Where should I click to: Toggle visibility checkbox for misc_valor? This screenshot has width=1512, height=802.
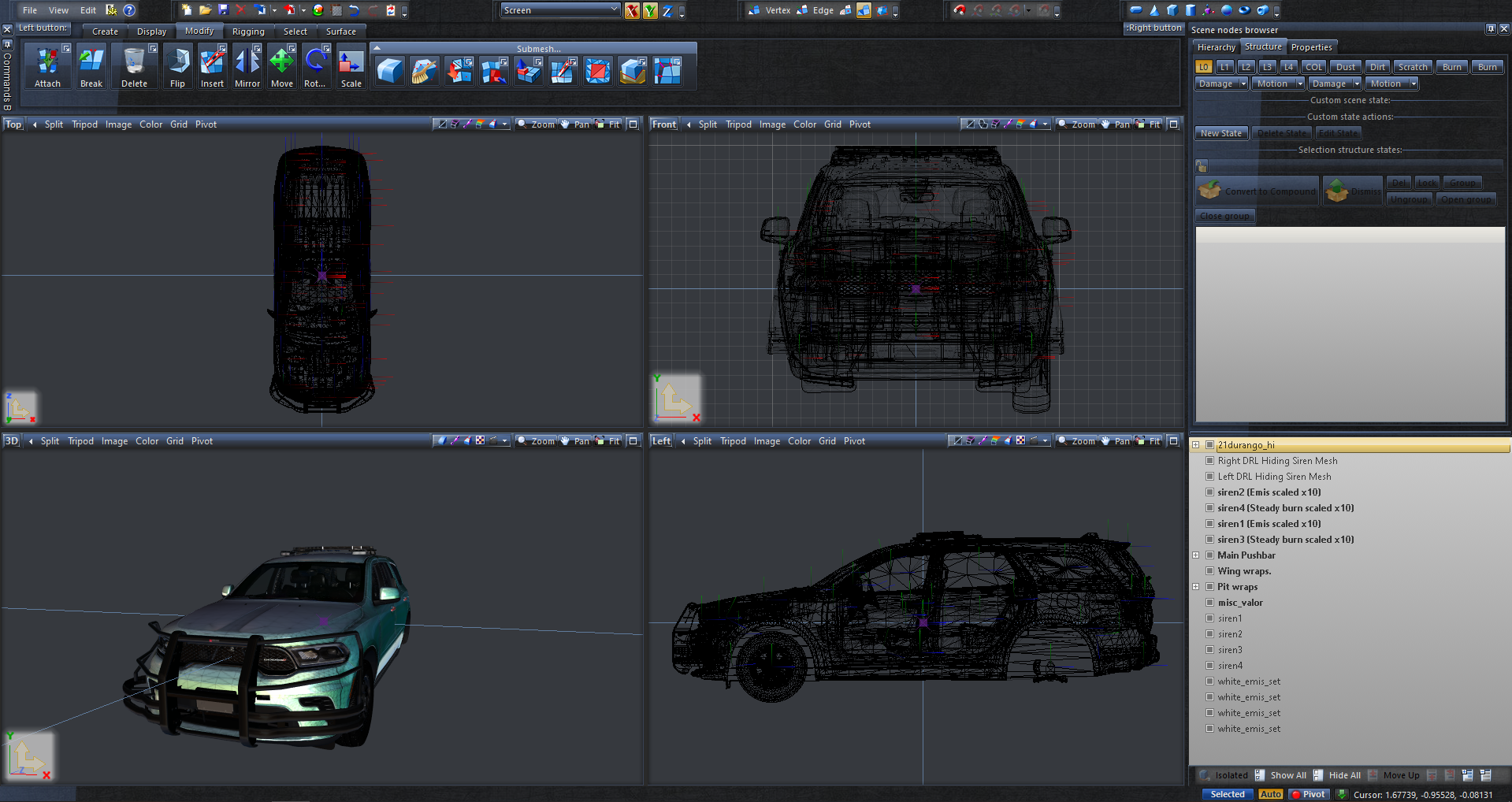tap(1209, 603)
